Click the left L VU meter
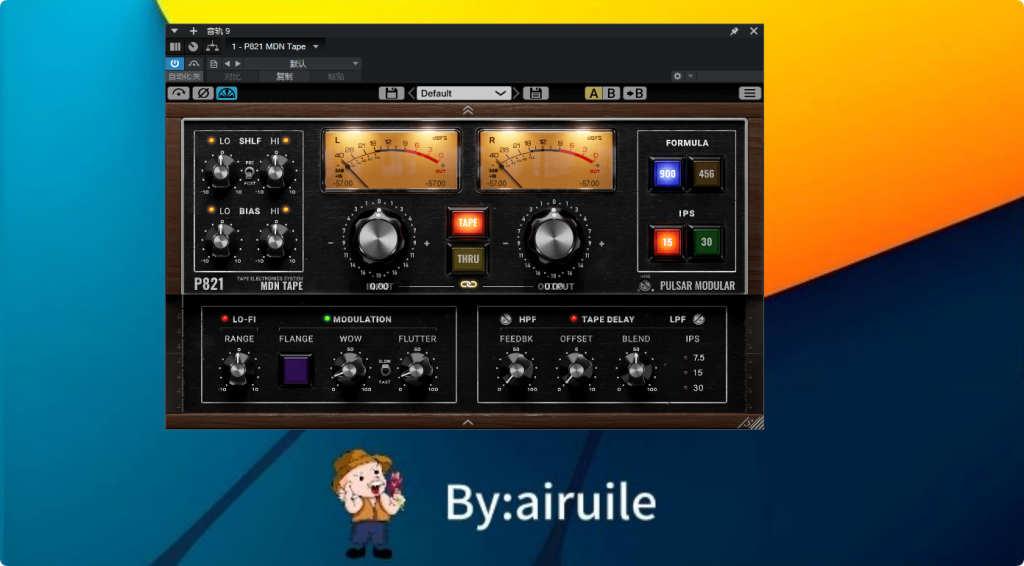This screenshot has width=1024, height=566. tap(391, 160)
